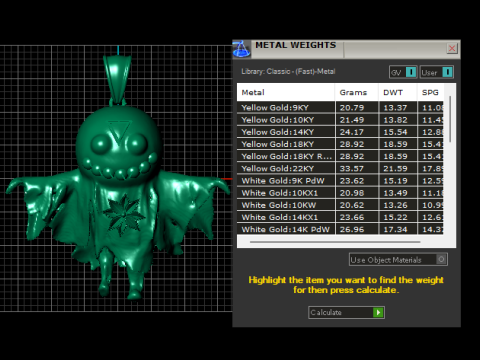Select the White Gold:14KX1 row

(340, 217)
